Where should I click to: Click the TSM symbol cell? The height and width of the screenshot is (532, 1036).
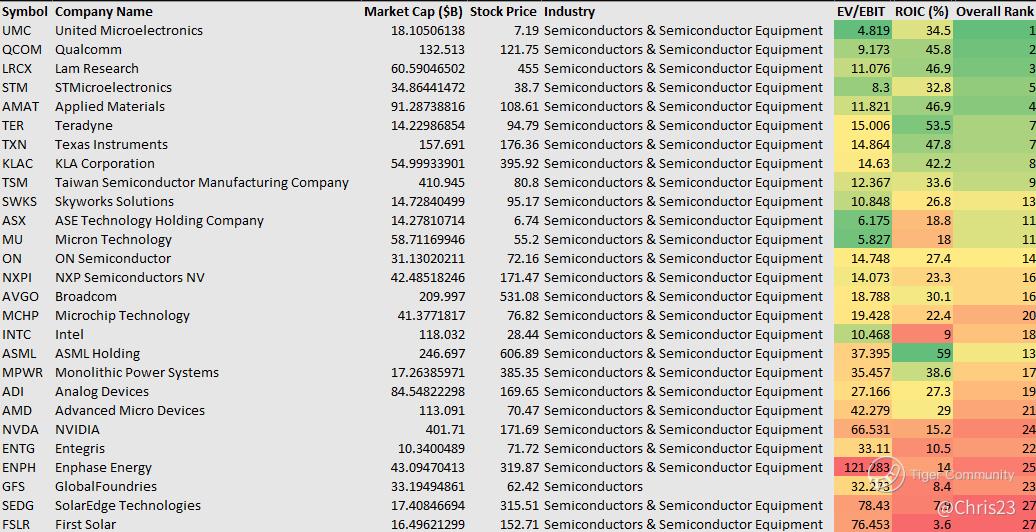15,182
